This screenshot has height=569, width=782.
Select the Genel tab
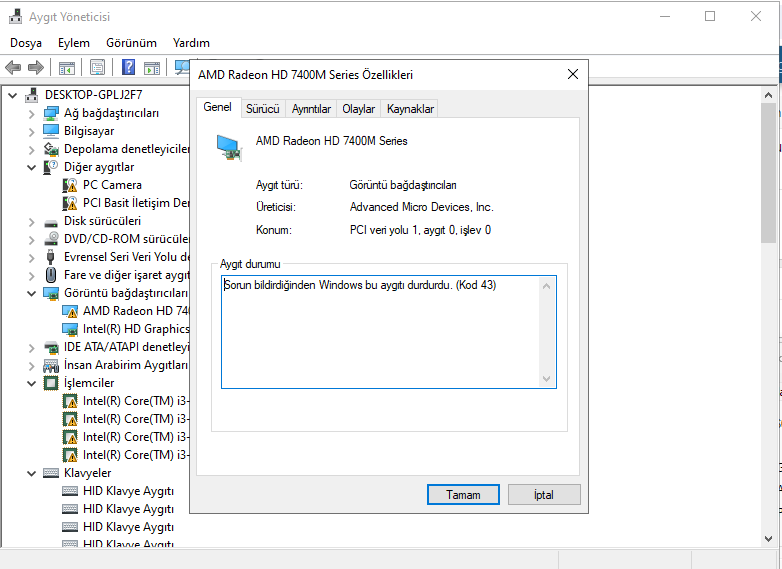217,107
